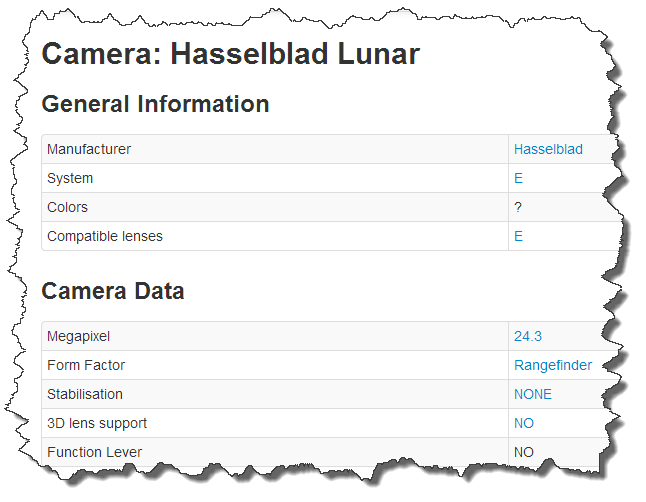Click the Camera: Hasselblad Lunar heading
Image resolution: width=646 pixels, height=502 pixels.
click(x=231, y=54)
